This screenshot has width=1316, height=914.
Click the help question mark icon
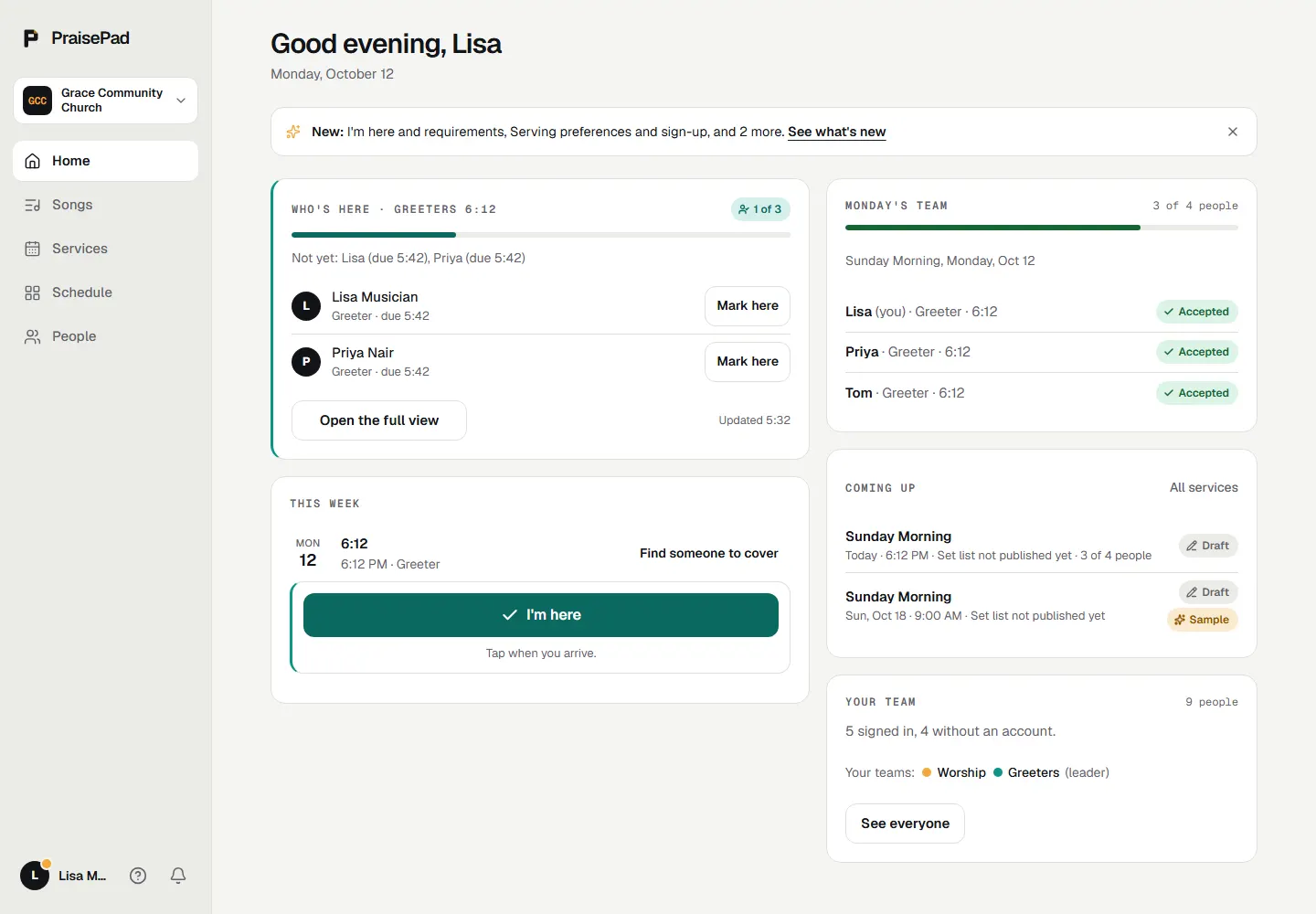point(138,876)
